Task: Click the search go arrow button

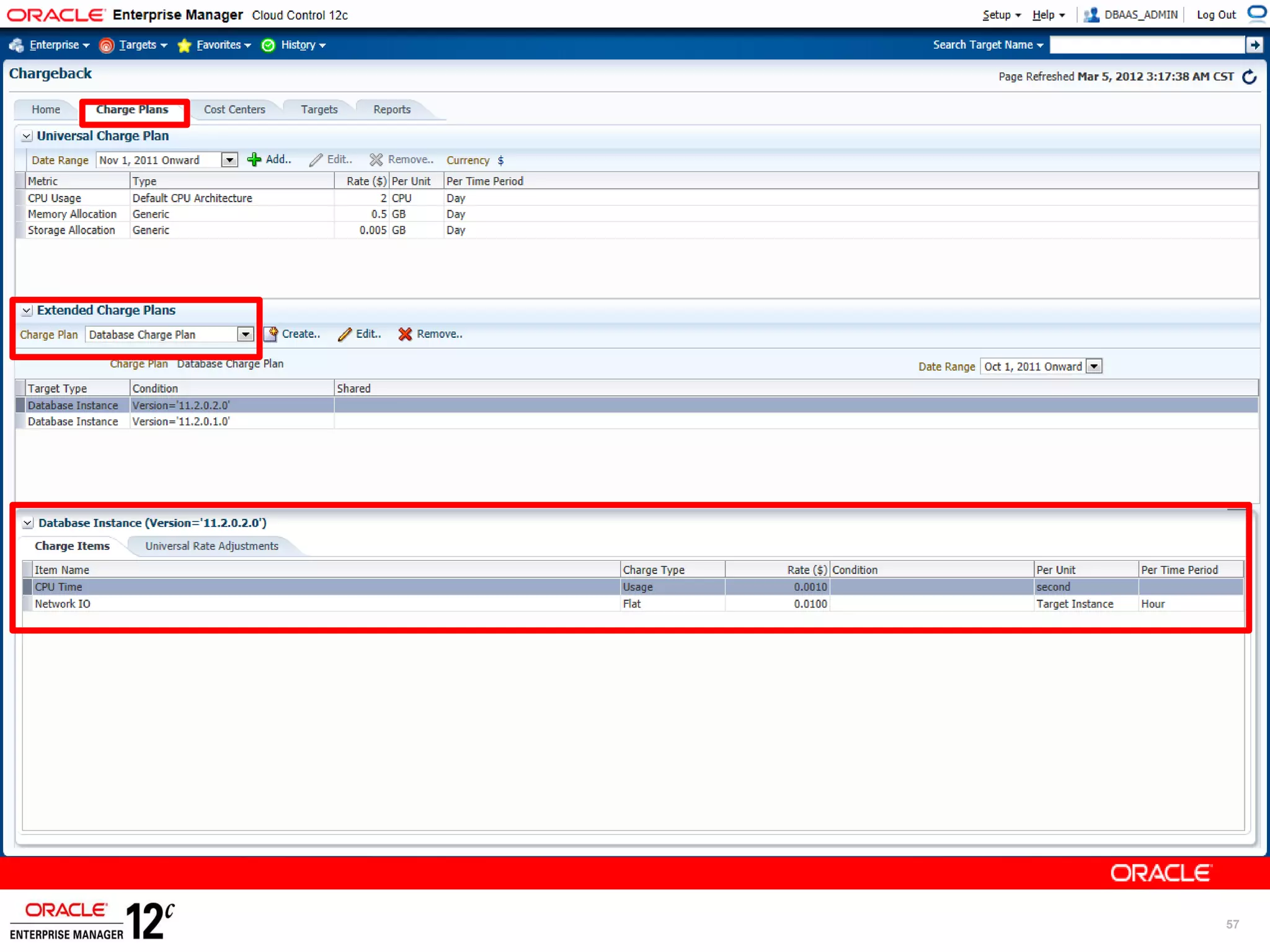Action: (x=1254, y=45)
